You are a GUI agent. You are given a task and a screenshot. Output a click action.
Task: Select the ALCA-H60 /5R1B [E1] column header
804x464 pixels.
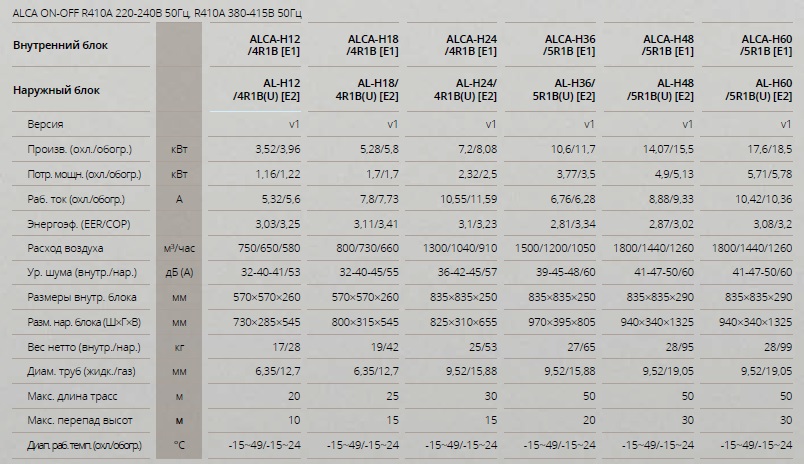[x=767, y=45]
